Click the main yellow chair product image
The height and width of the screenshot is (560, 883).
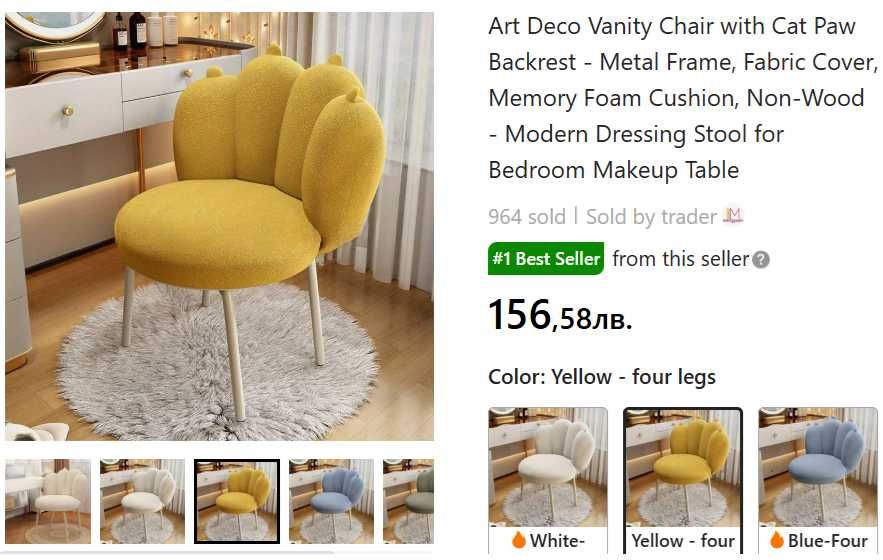tap(220, 226)
